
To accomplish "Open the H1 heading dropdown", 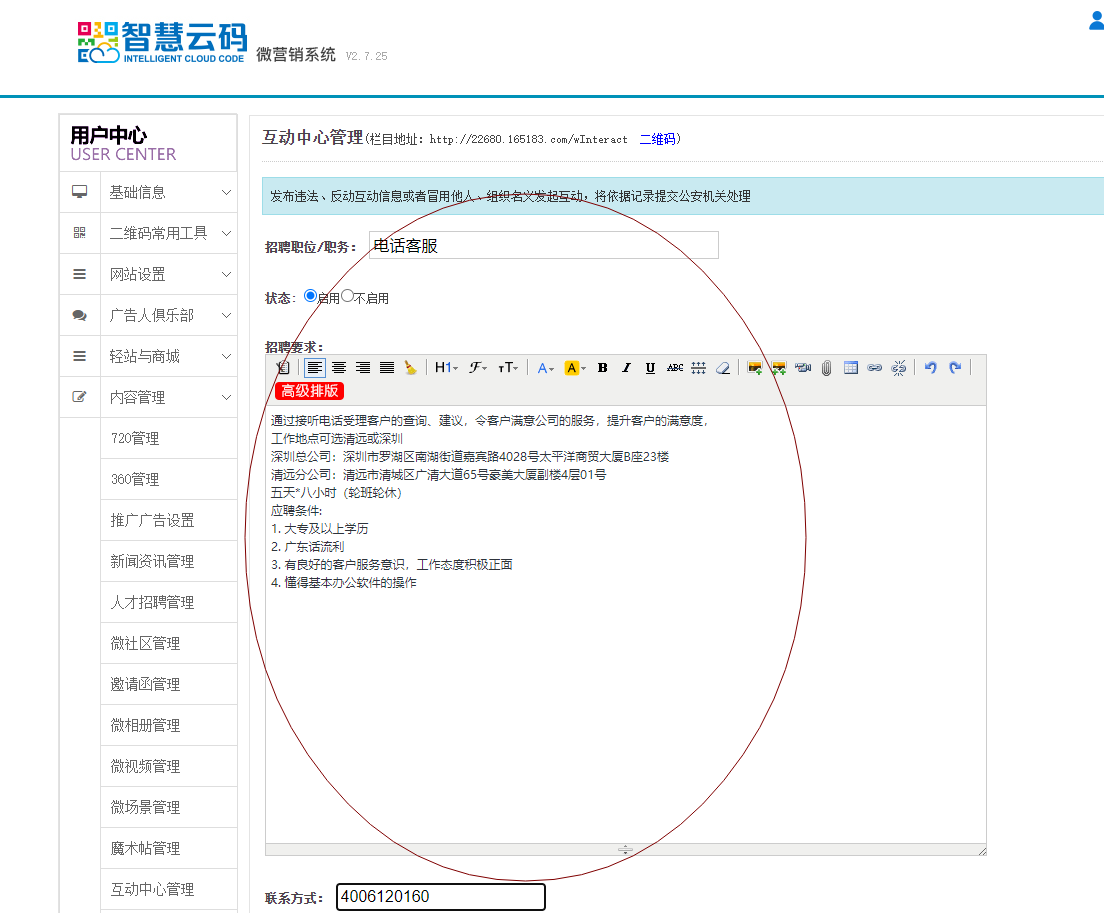I will (x=446, y=368).
